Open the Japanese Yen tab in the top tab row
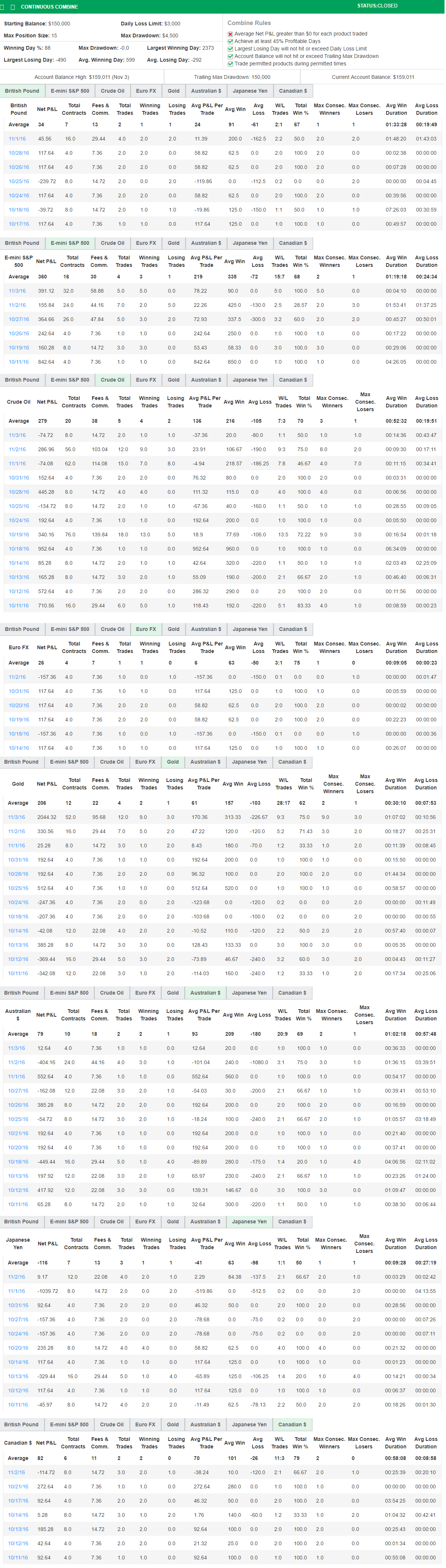446x1568 pixels. pos(250,91)
